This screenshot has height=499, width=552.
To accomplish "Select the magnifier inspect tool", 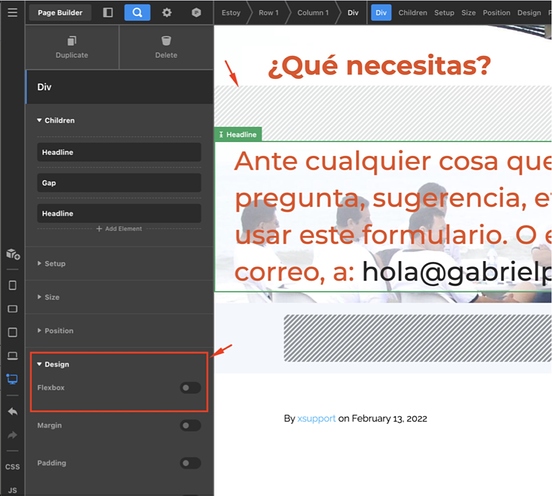I will coord(137,13).
